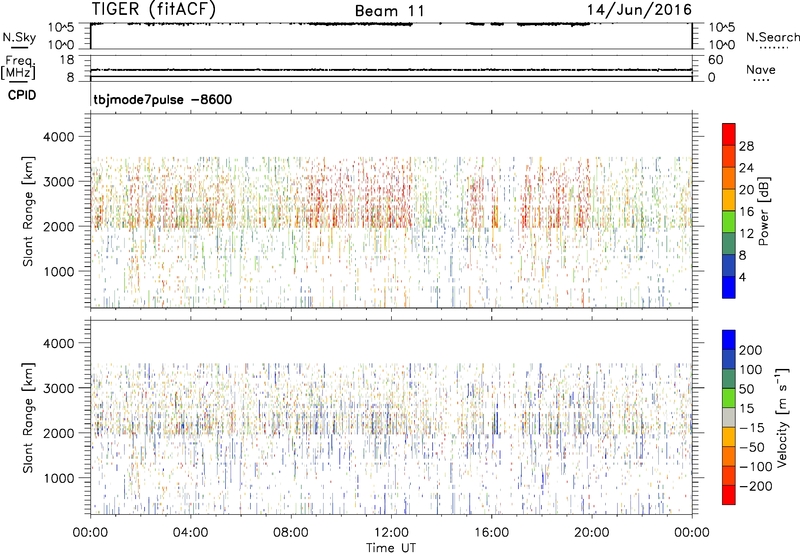Click the N.Search legend label

coord(772,37)
